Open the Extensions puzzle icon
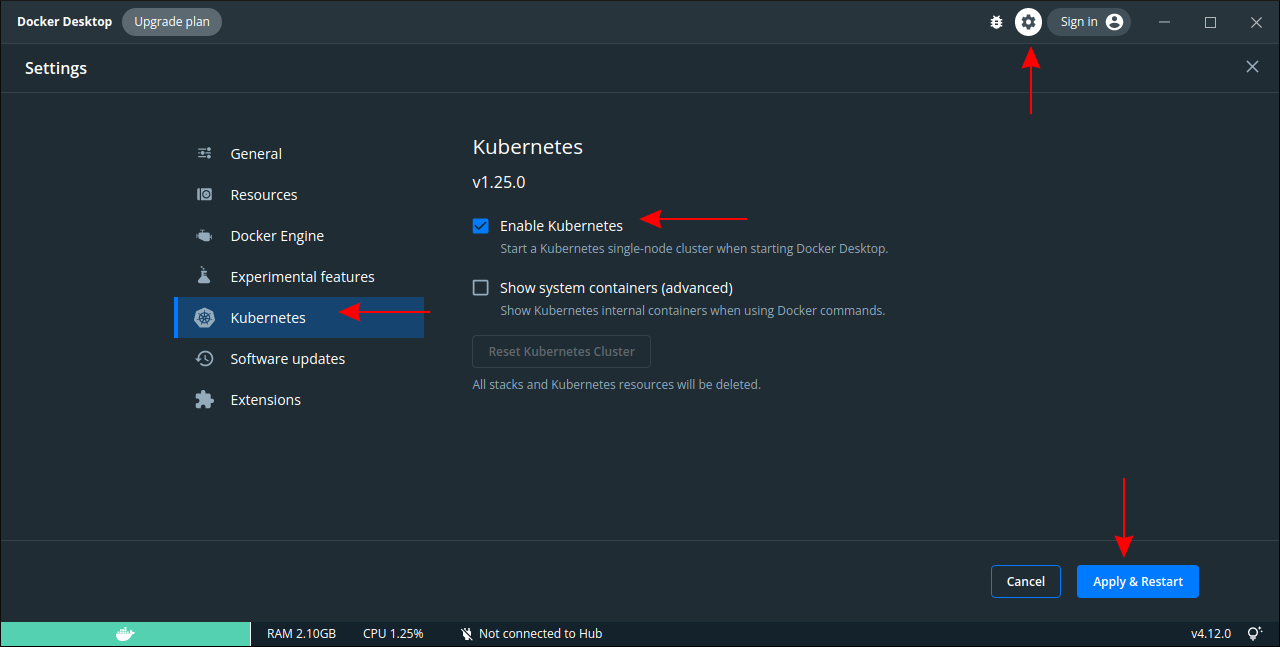Image resolution: width=1280 pixels, height=647 pixels. (x=204, y=399)
